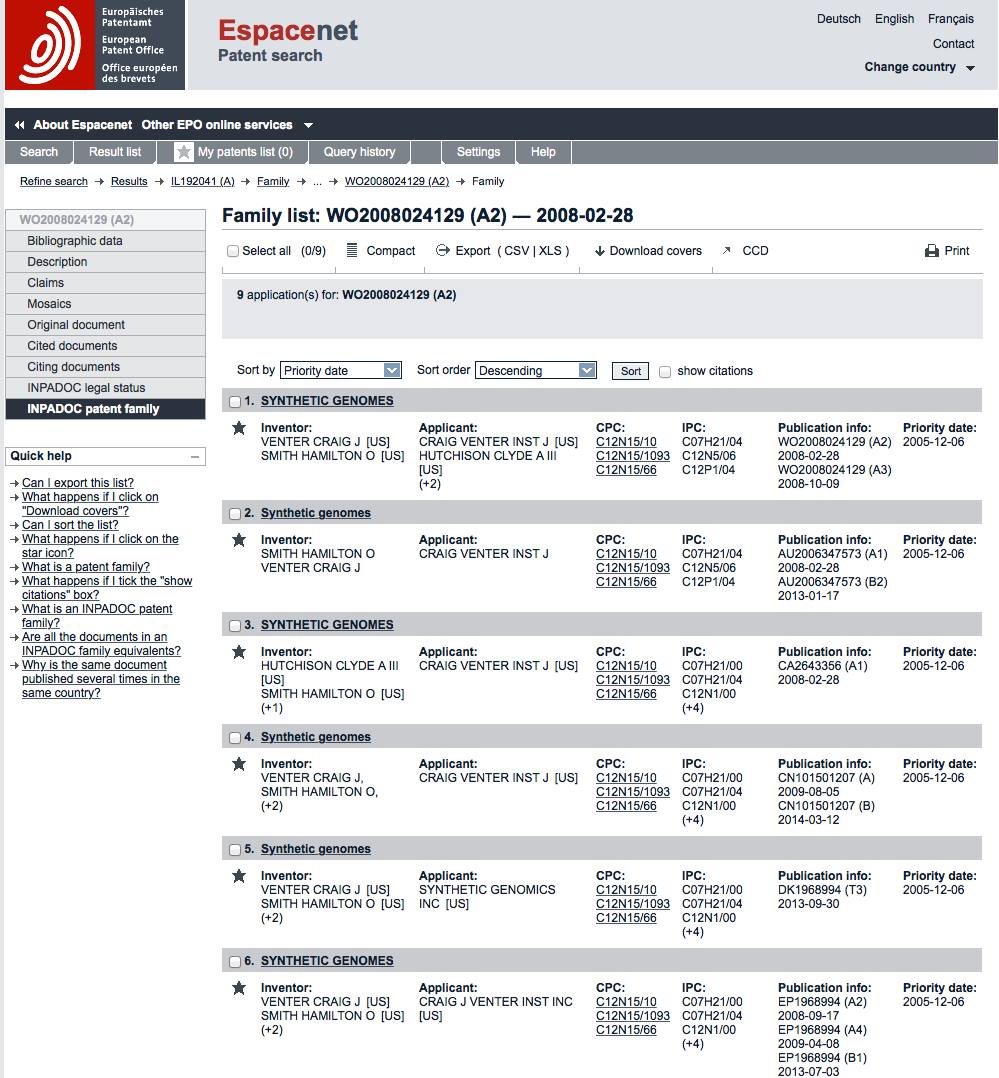Check result 1 SYNTHETIC GENOMES checkbox
Screen dimensions: 999x1078
(235, 402)
